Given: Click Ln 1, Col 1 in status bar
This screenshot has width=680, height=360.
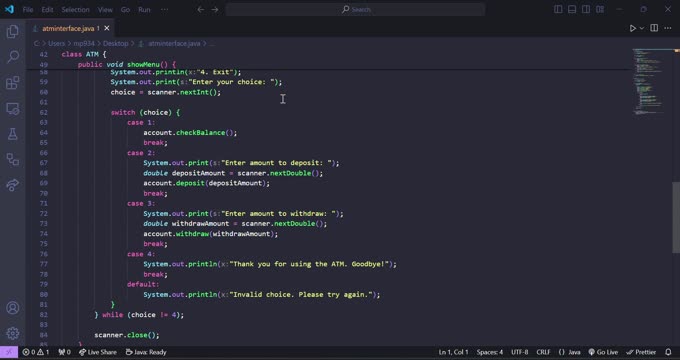Looking at the screenshot, I should tap(454, 352).
